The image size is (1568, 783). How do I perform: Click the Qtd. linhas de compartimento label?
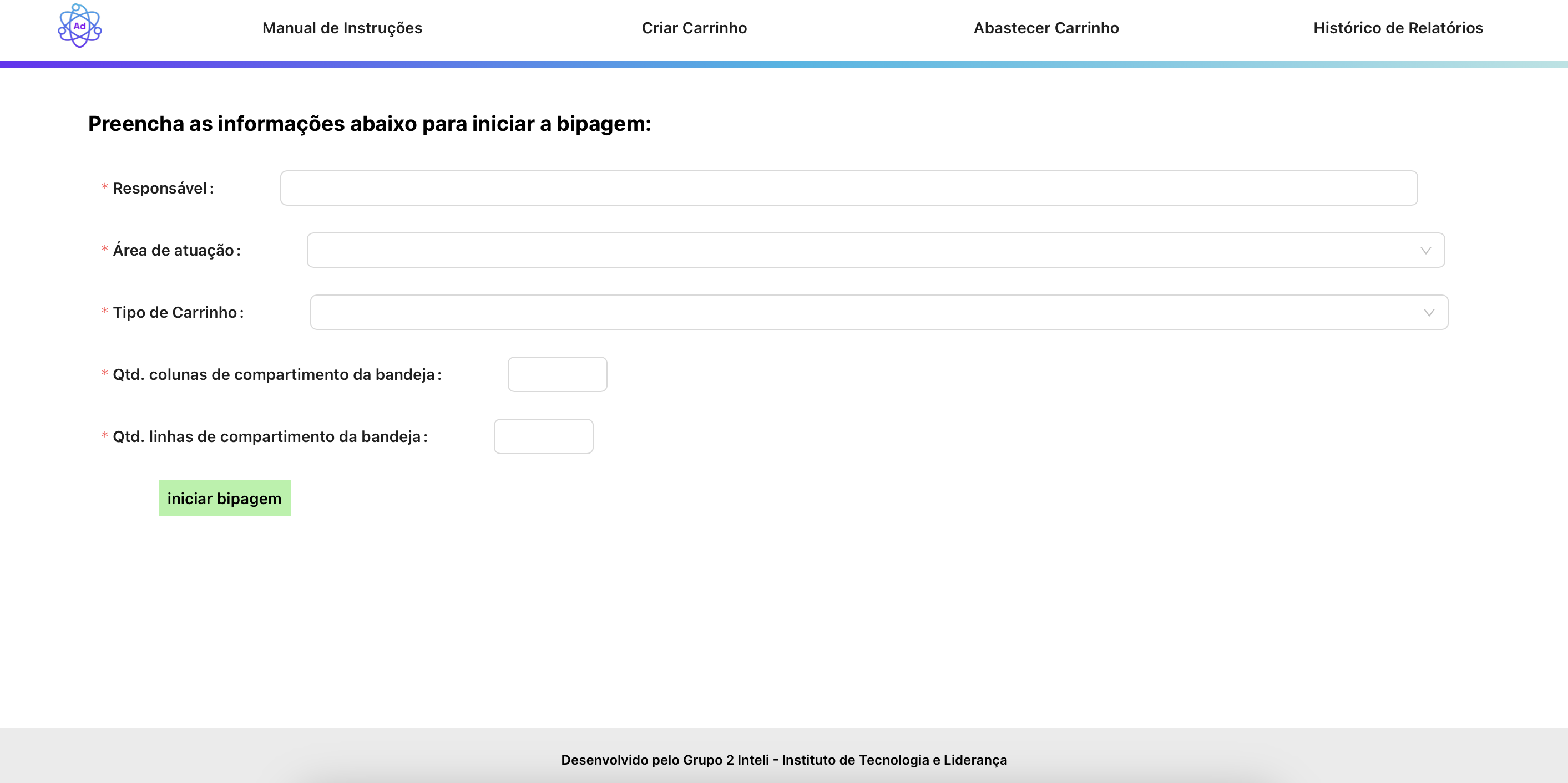tap(267, 437)
